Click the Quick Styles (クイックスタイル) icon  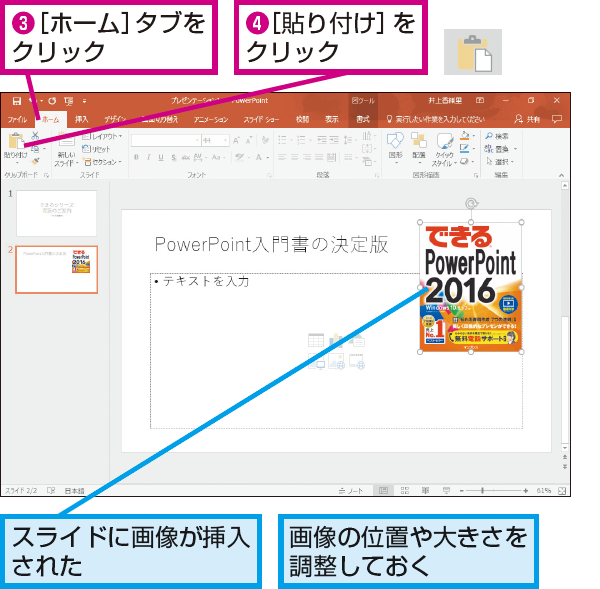pyautogui.click(x=444, y=149)
